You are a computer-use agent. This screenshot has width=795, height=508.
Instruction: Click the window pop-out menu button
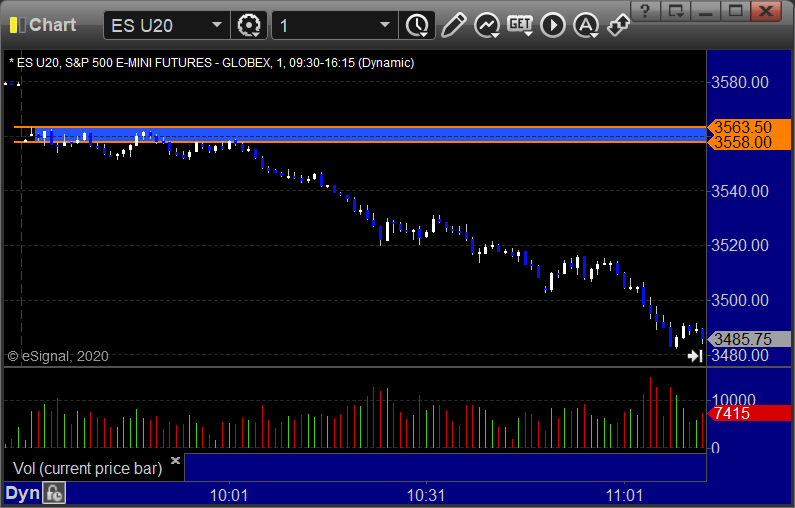coord(675,11)
